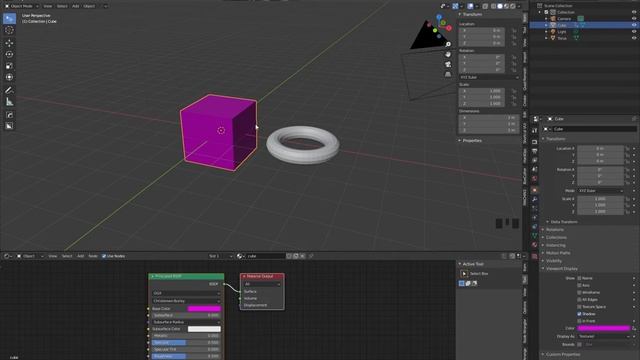The image size is (640, 360).
Task: Enable Show Name checkbox
Action: tap(579, 278)
